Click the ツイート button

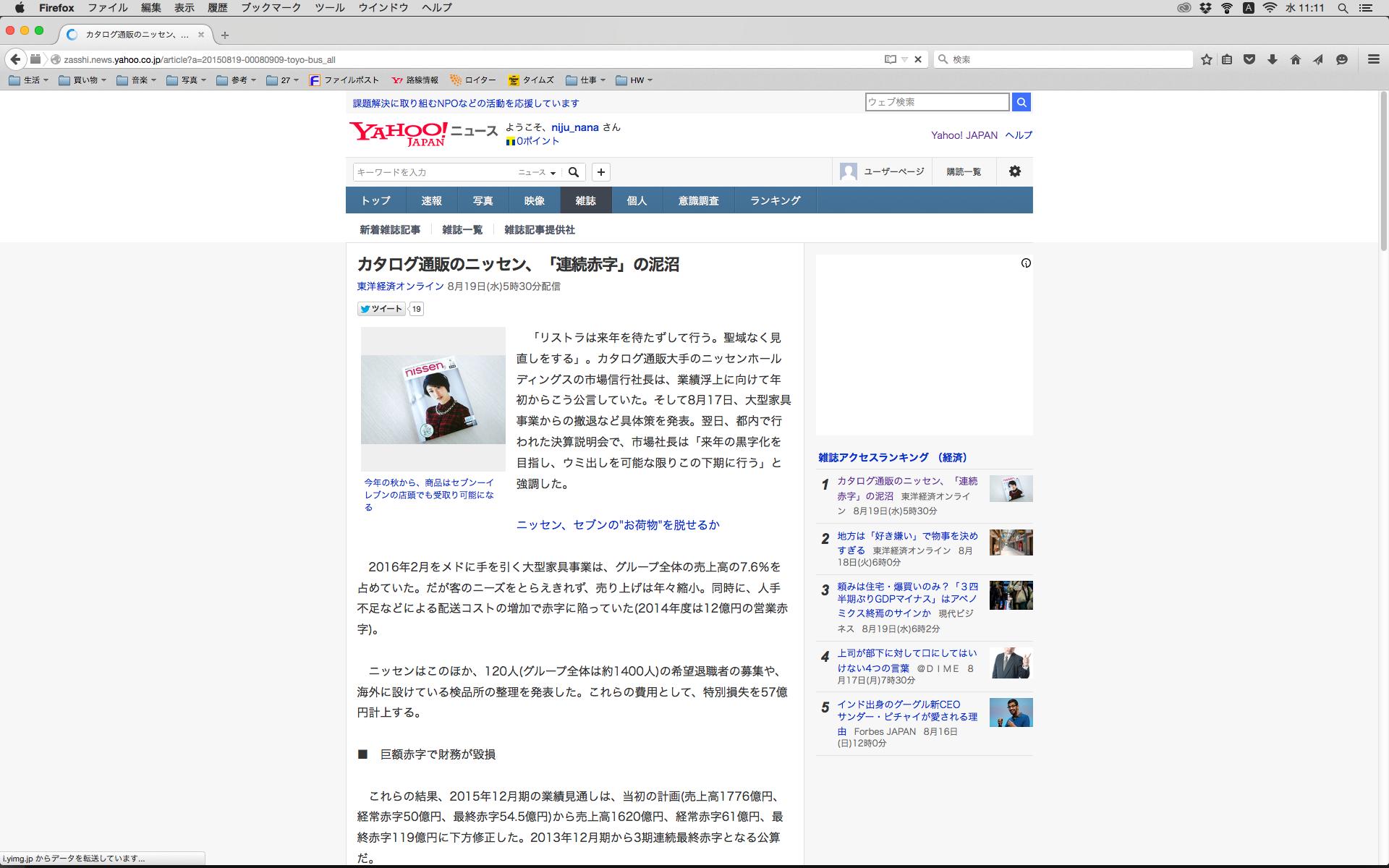pos(381,309)
